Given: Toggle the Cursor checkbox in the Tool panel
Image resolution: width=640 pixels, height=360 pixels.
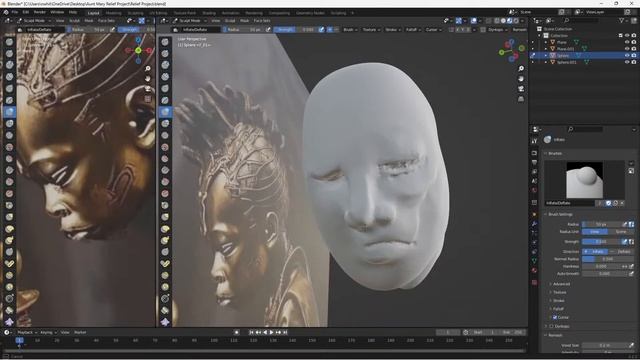Looking at the screenshot, I should (555, 317).
